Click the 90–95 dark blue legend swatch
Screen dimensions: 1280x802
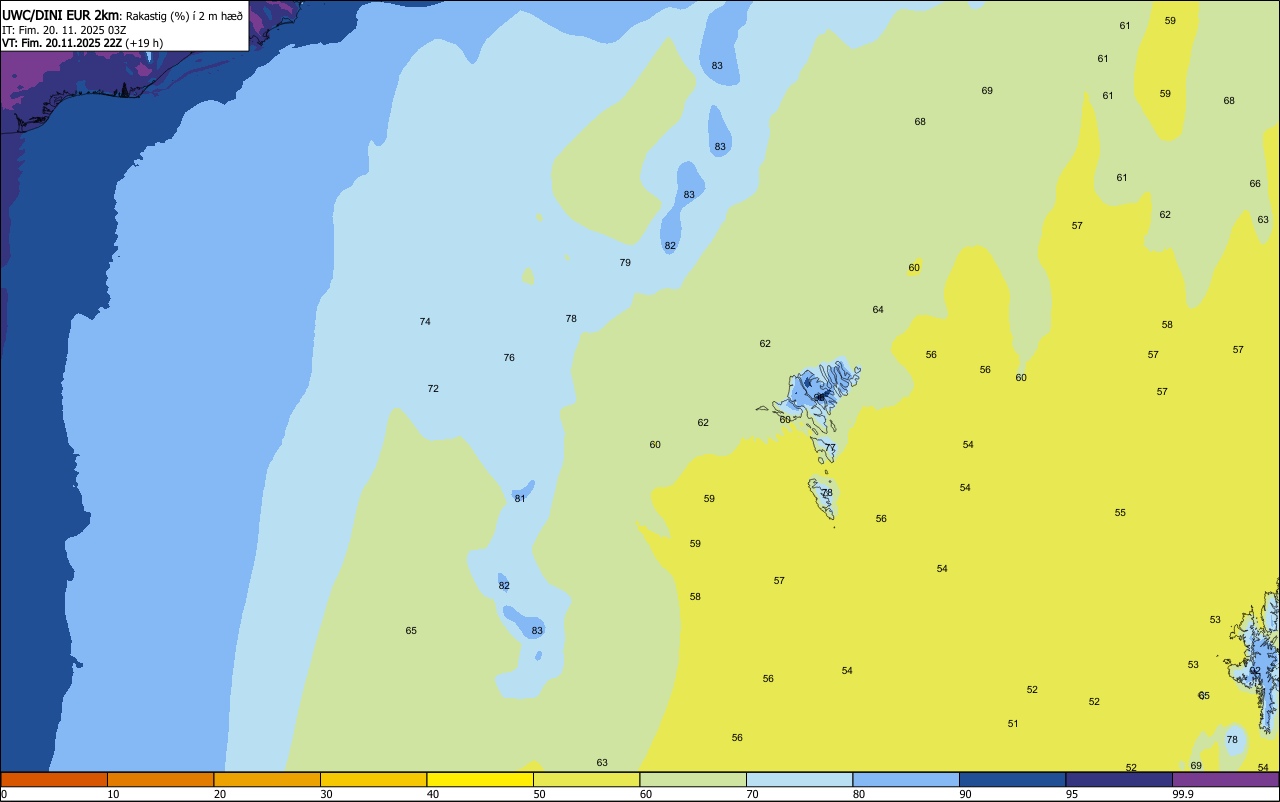[x=1012, y=779]
